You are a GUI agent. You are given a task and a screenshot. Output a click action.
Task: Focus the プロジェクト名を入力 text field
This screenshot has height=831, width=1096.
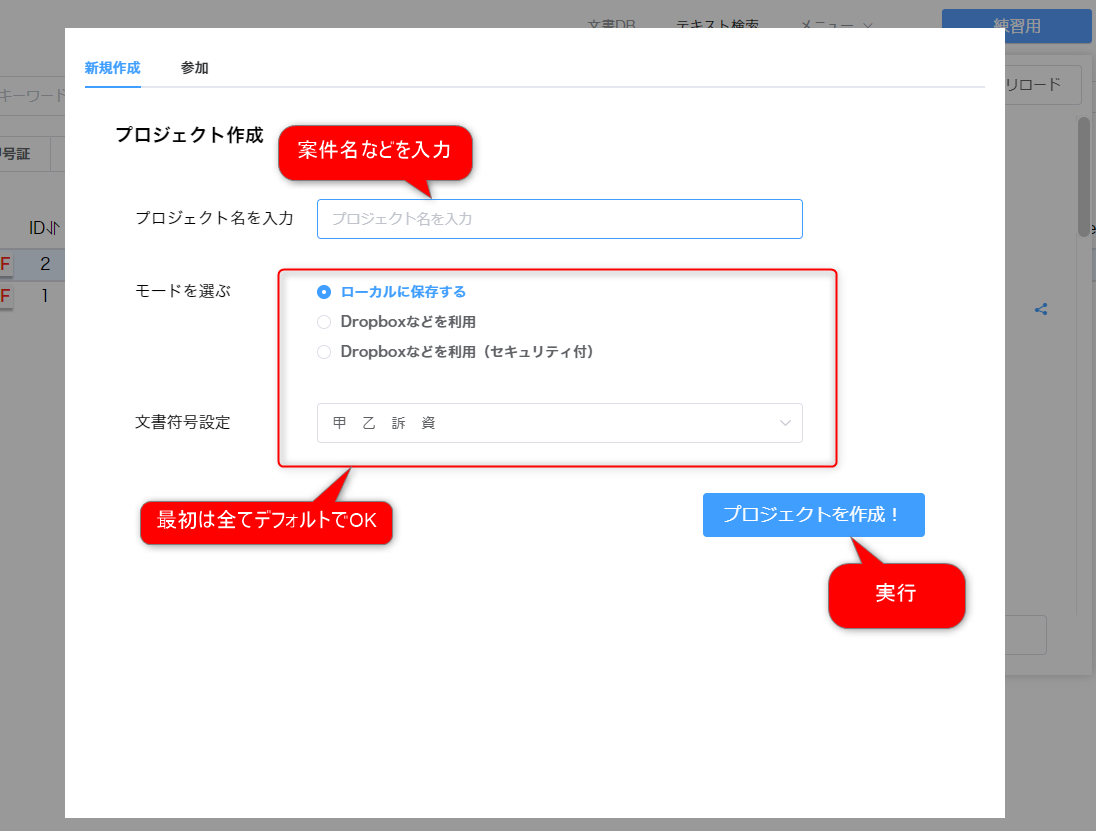pos(559,219)
